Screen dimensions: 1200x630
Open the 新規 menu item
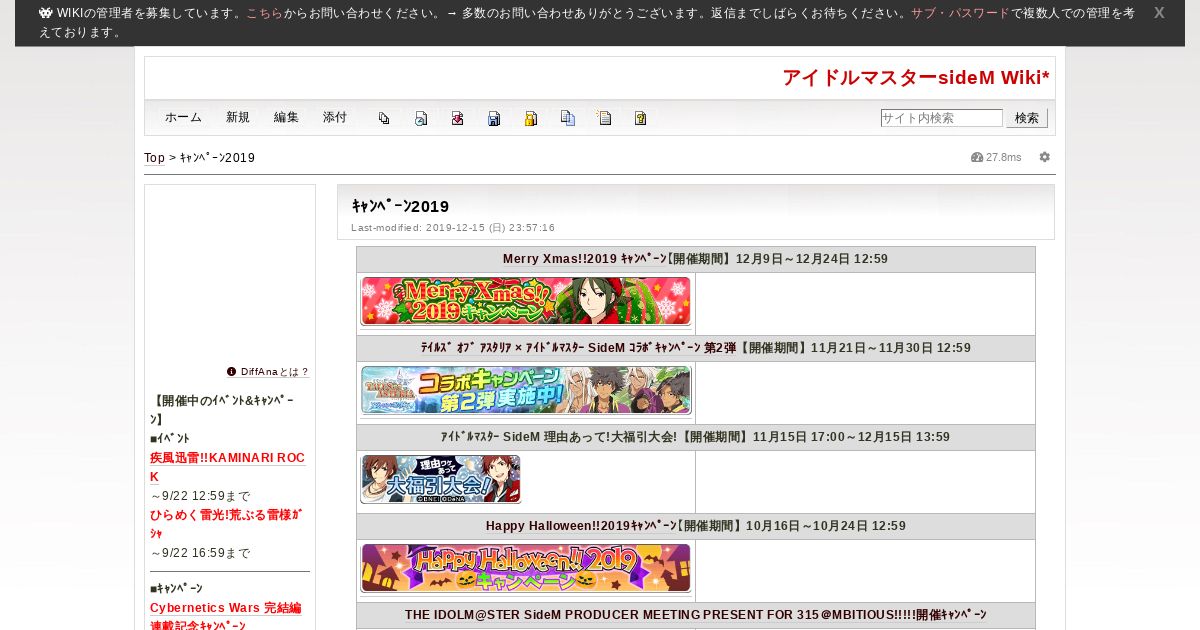coord(238,117)
